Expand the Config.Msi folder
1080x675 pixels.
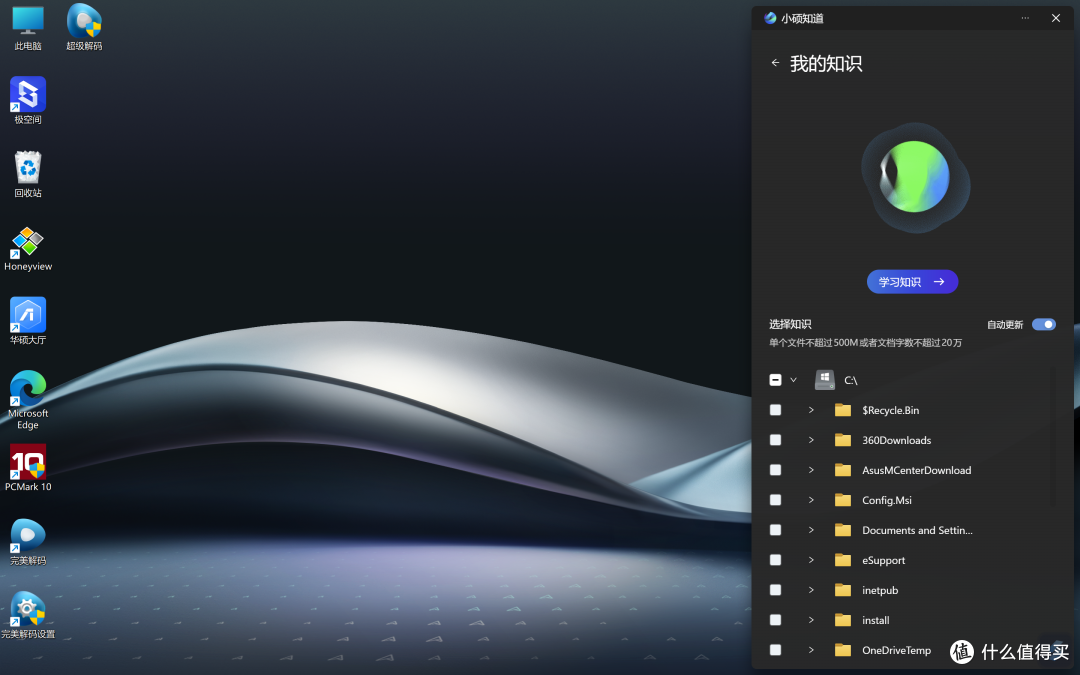tap(811, 500)
